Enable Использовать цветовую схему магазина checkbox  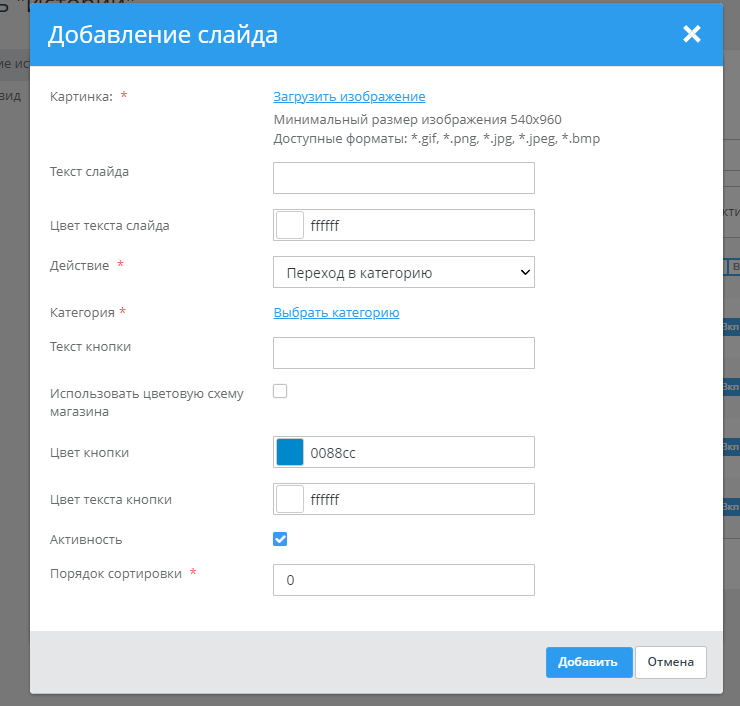coord(280,392)
